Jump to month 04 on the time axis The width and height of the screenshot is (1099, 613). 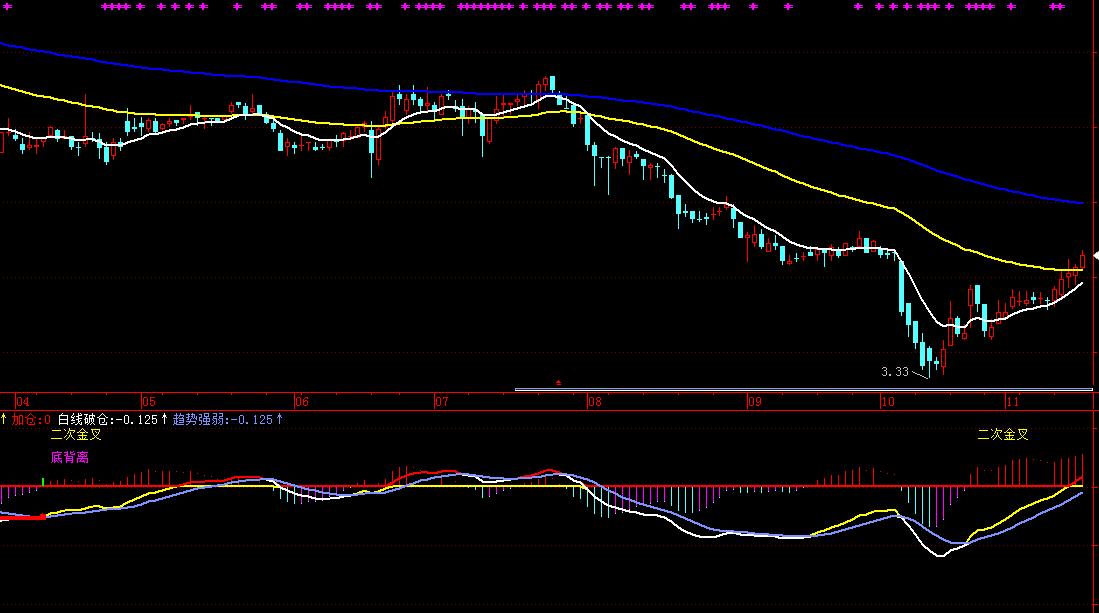tap(8, 401)
